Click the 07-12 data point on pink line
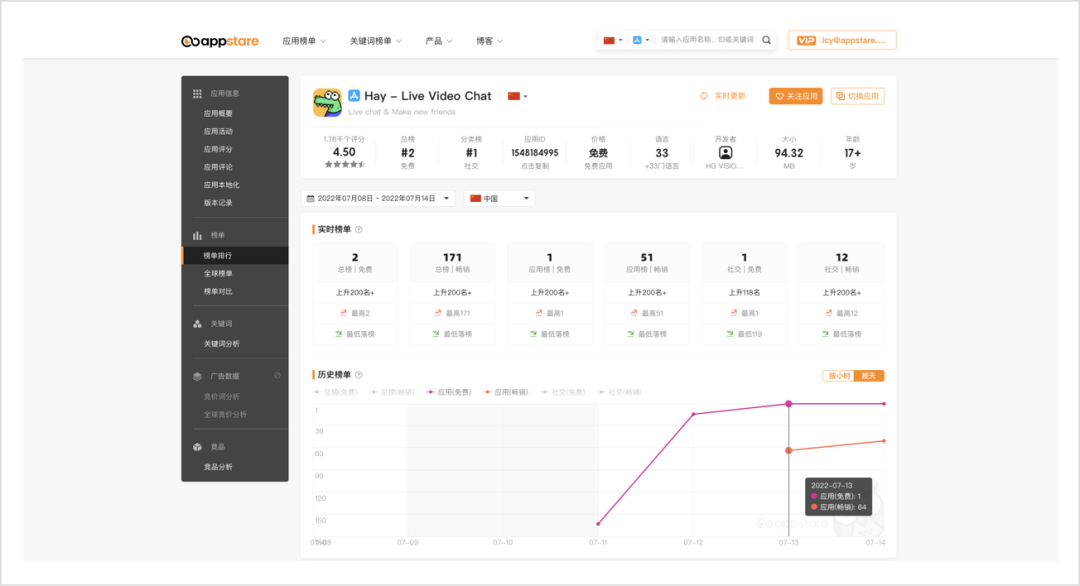This screenshot has height=586, width=1080. click(693, 414)
